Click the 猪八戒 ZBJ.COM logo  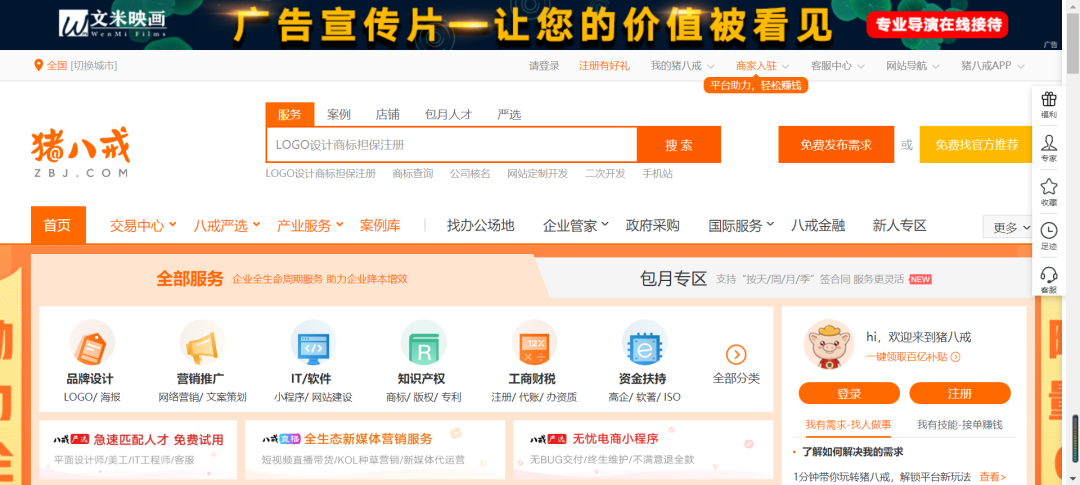tap(80, 152)
